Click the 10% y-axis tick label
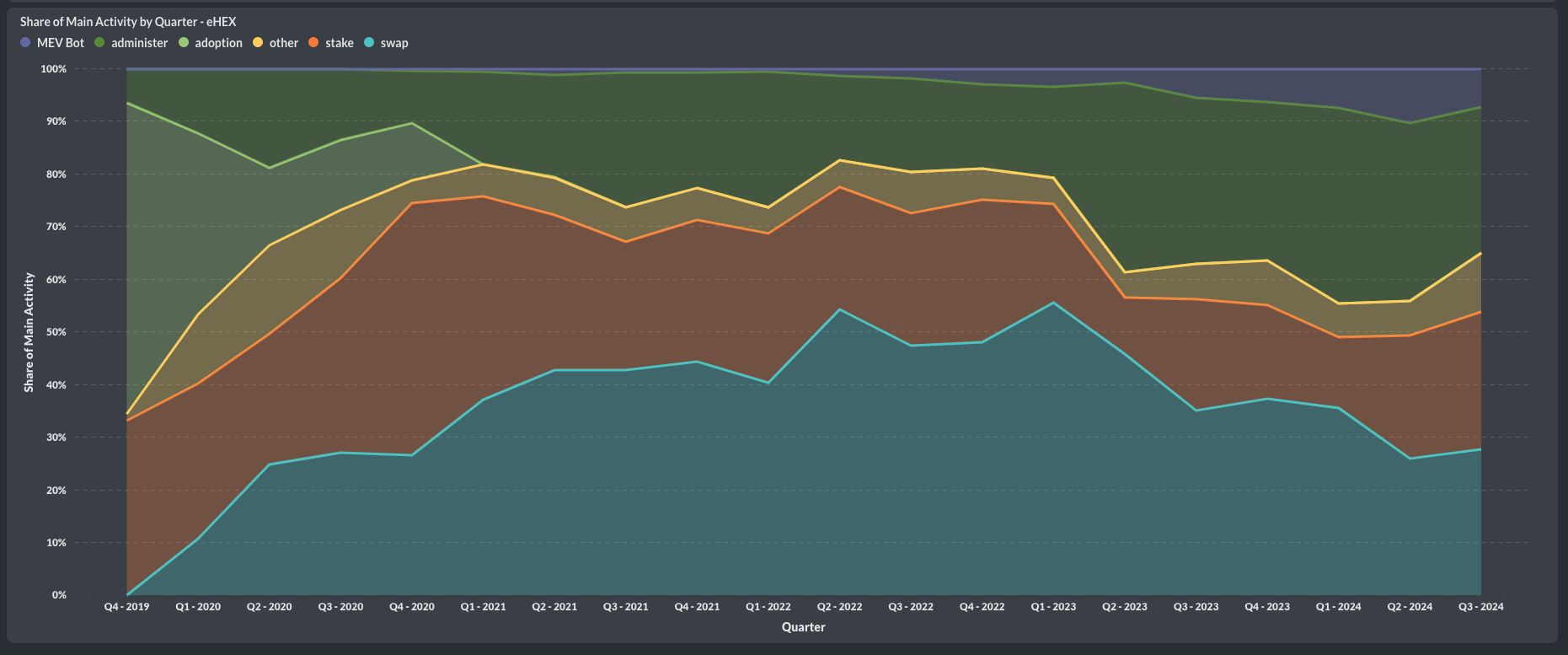This screenshot has height=655, width=1568. pos(56,543)
